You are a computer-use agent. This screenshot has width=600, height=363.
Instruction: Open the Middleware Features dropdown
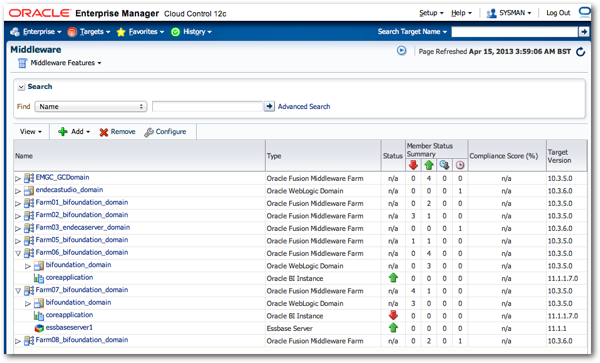[x=66, y=63]
